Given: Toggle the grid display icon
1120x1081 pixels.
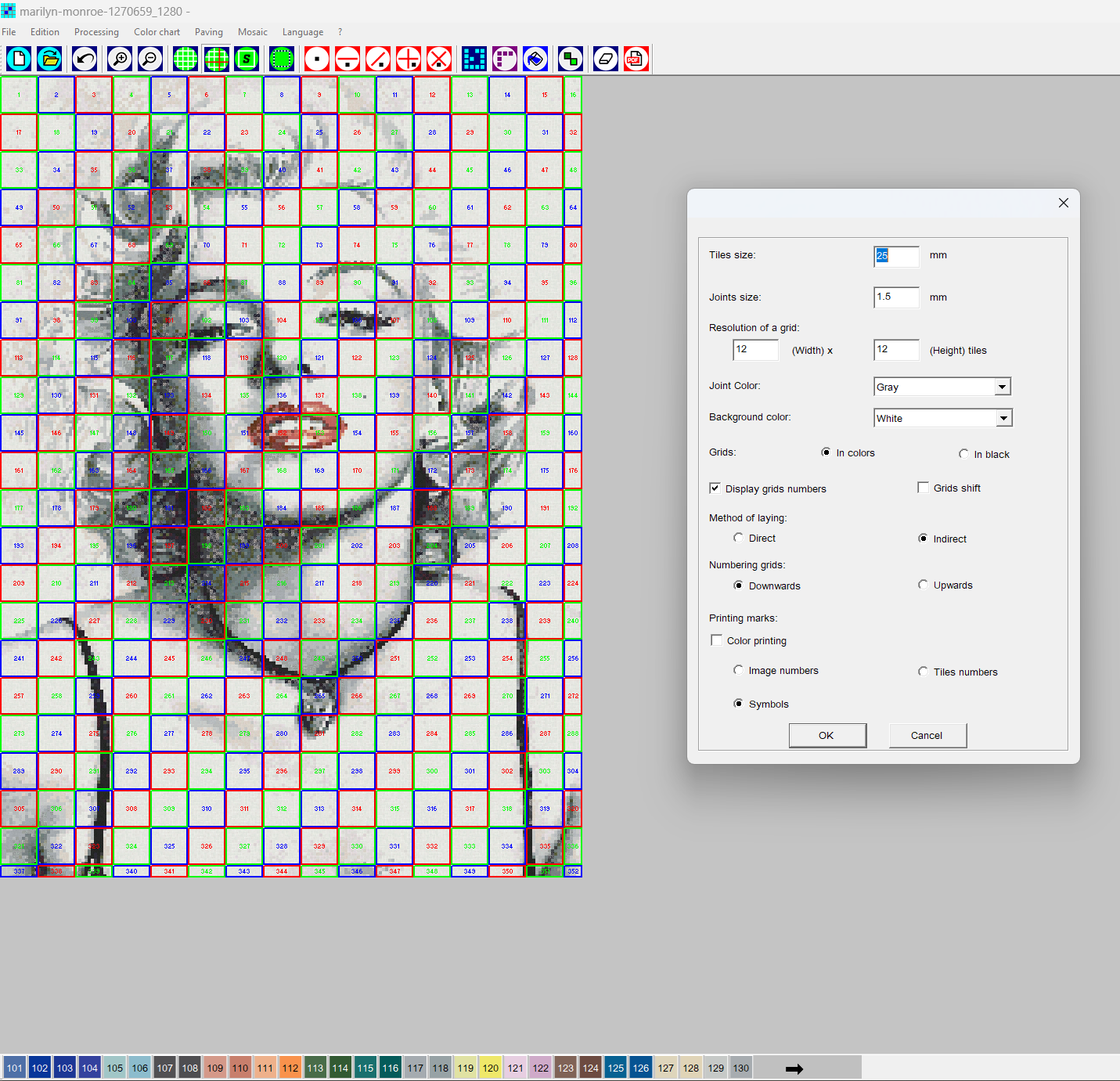Looking at the screenshot, I should coord(185,59).
